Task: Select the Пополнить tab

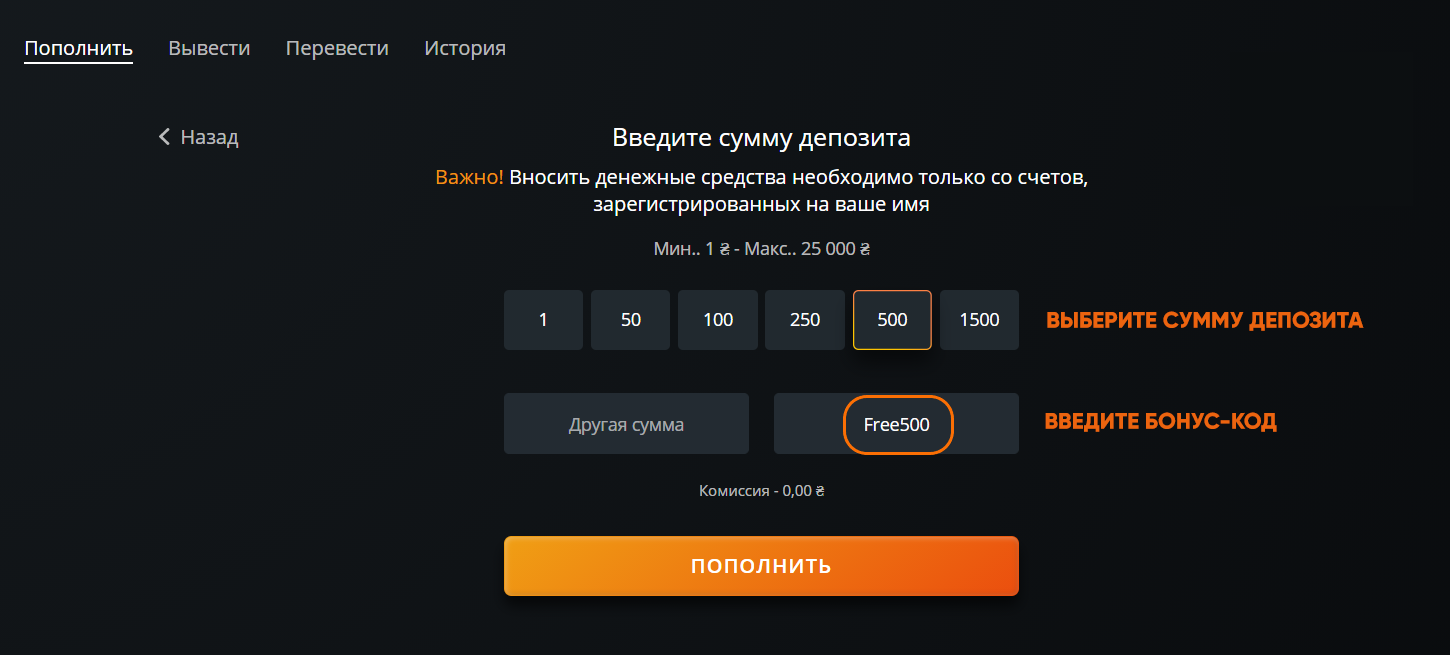Action: (x=79, y=48)
